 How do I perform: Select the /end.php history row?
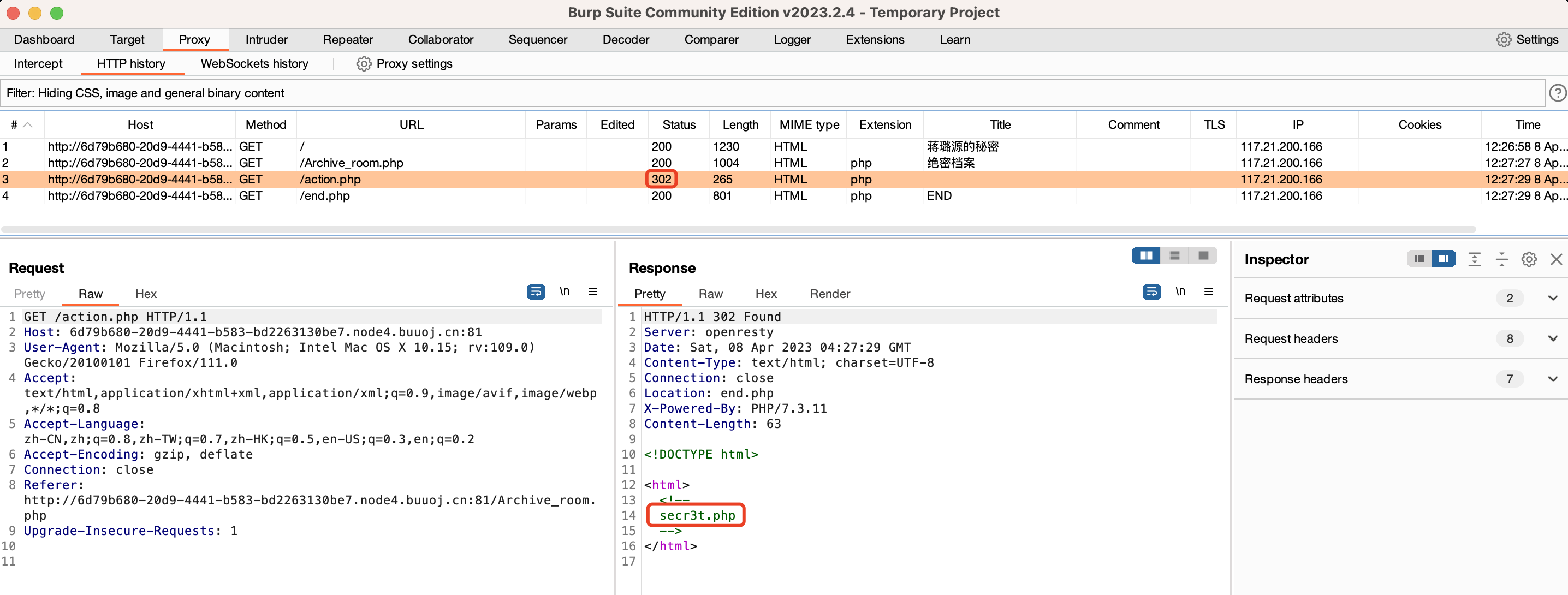(324, 196)
